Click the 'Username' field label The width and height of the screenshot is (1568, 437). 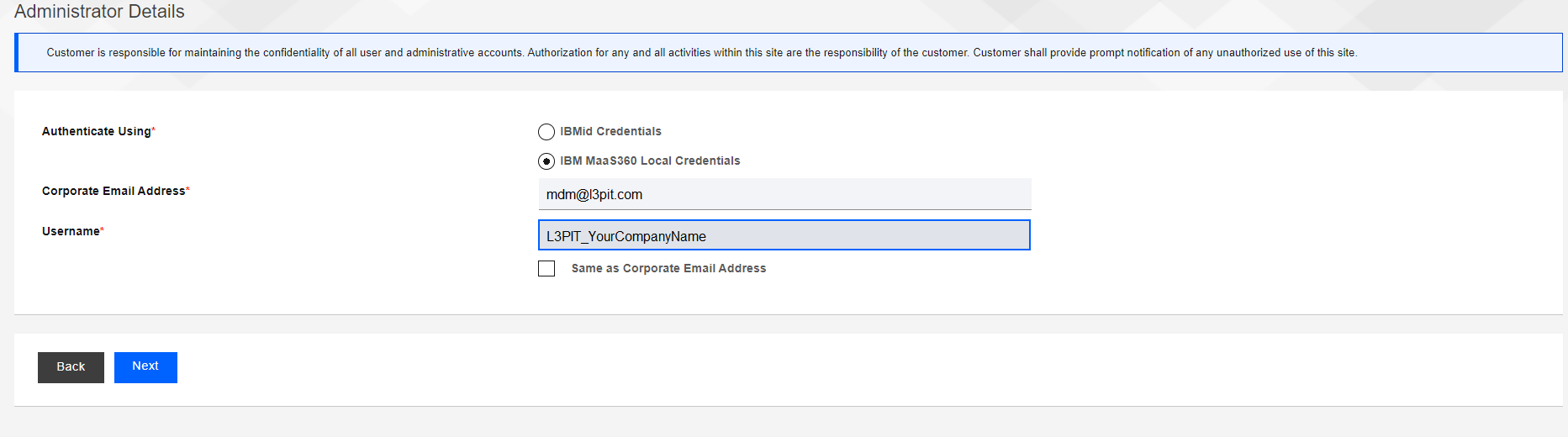(71, 231)
